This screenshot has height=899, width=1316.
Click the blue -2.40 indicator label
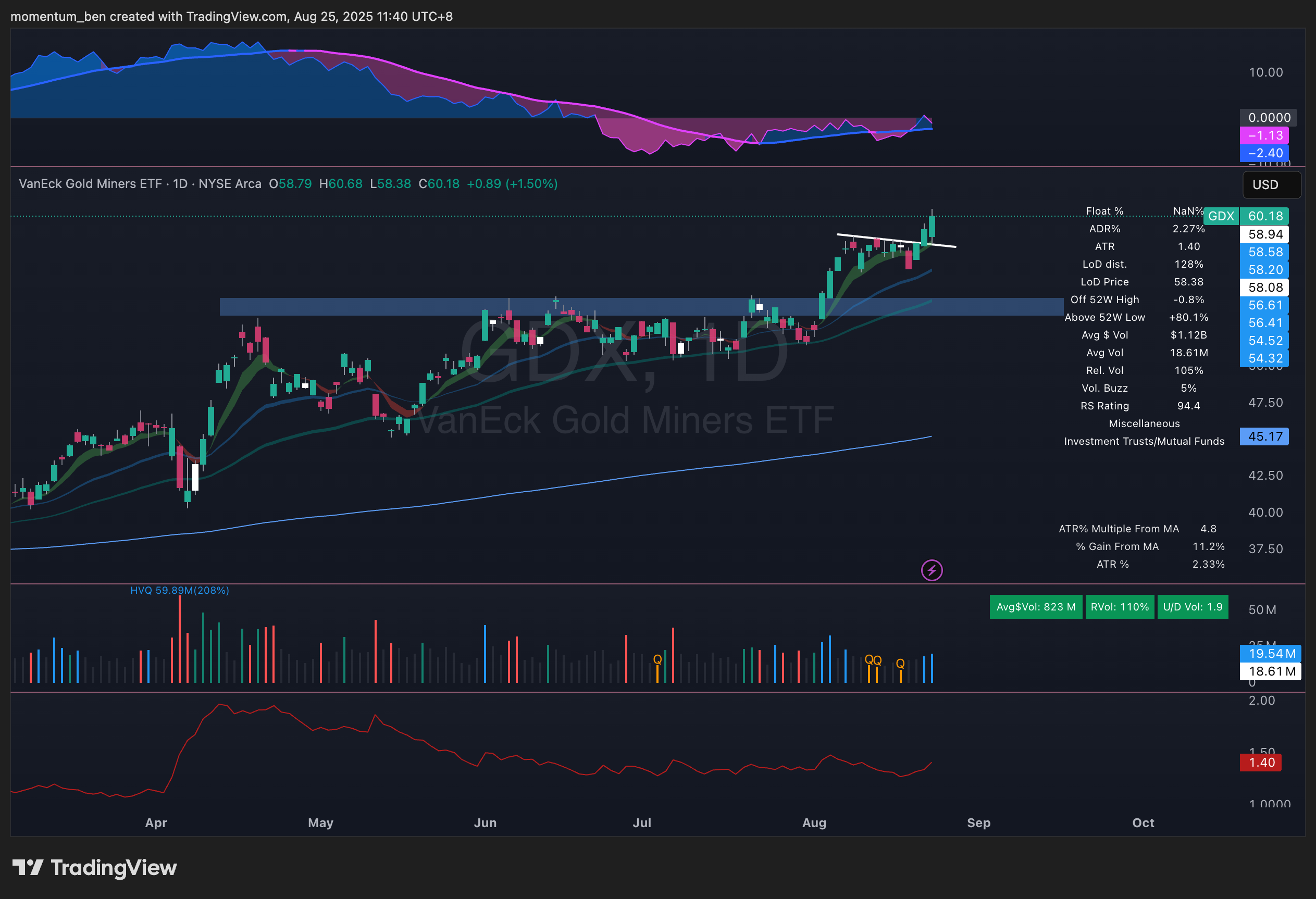(x=1264, y=153)
